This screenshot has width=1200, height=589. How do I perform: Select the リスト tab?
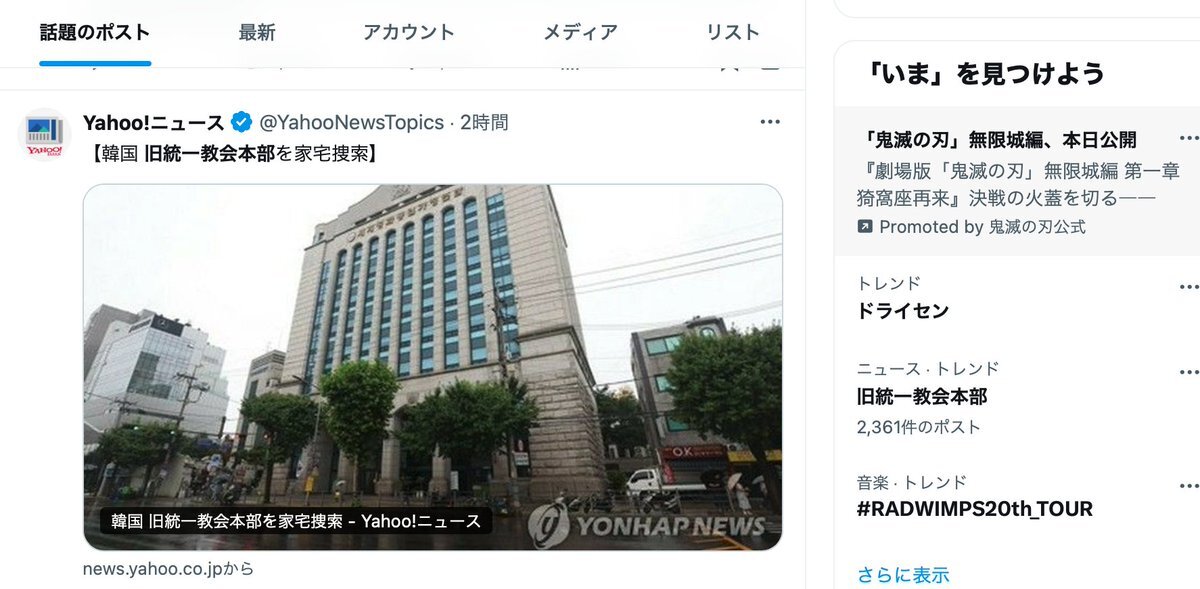click(x=733, y=32)
